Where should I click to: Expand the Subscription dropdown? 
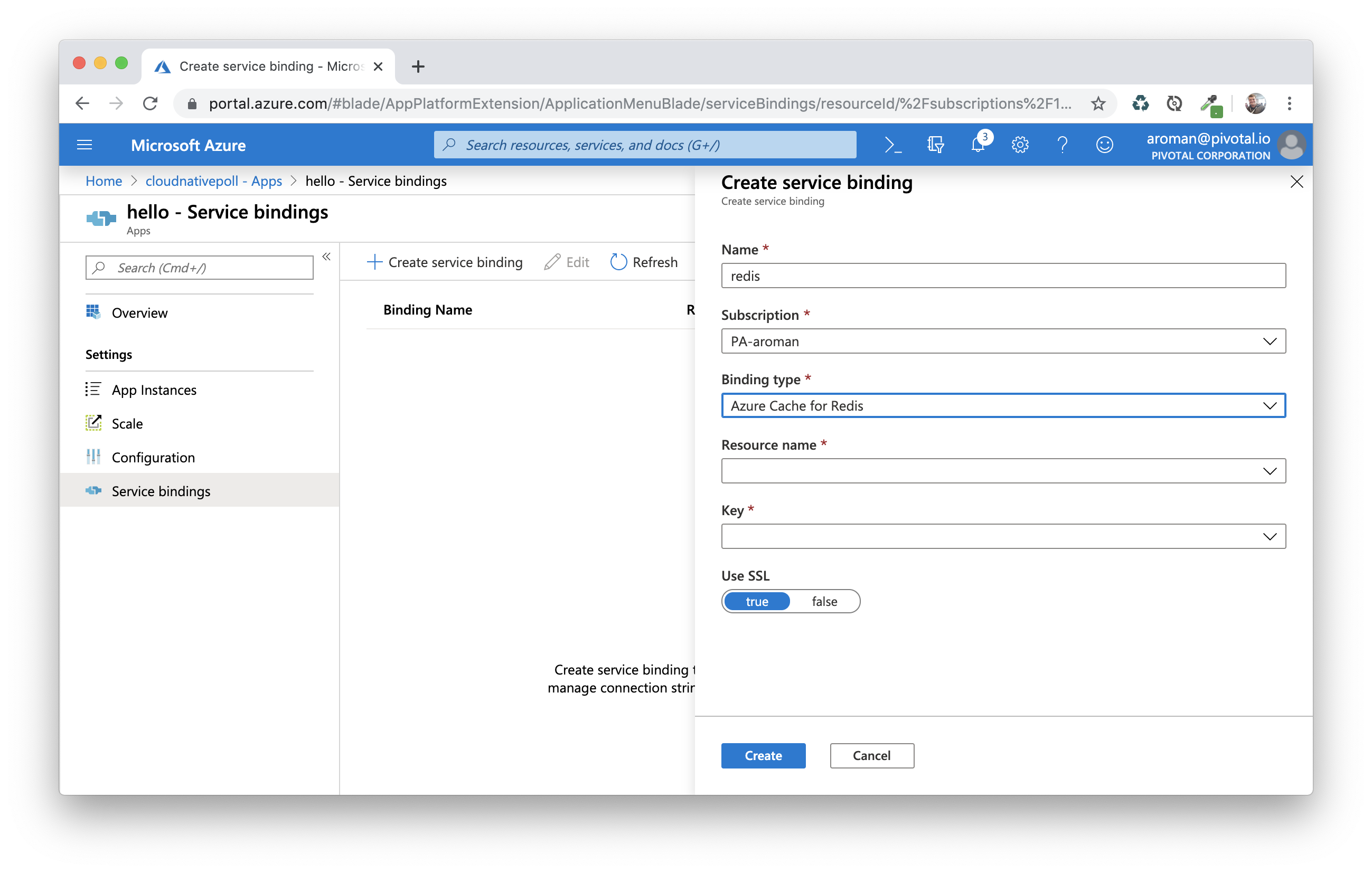click(x=1003, y=341)
